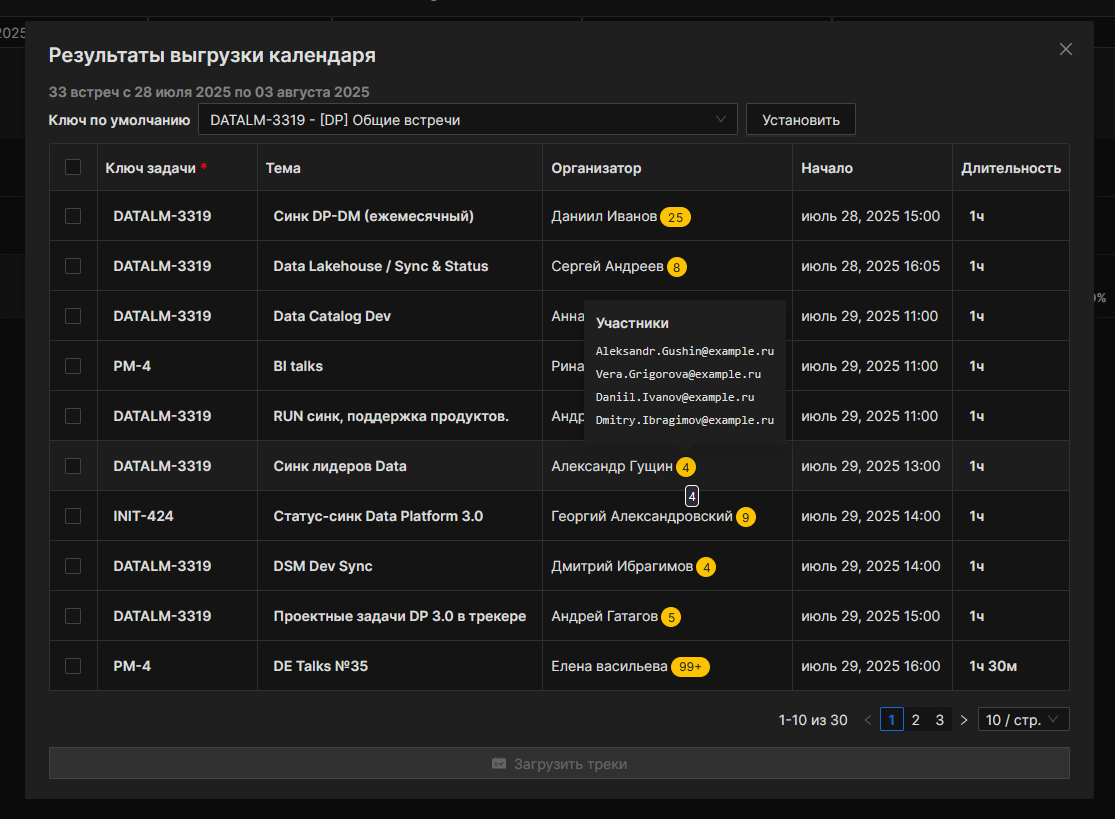1115x819 pixels.
Task: Click the topic DSM Dev Sync
Action: pyautogui.click(x=323, y=566)
